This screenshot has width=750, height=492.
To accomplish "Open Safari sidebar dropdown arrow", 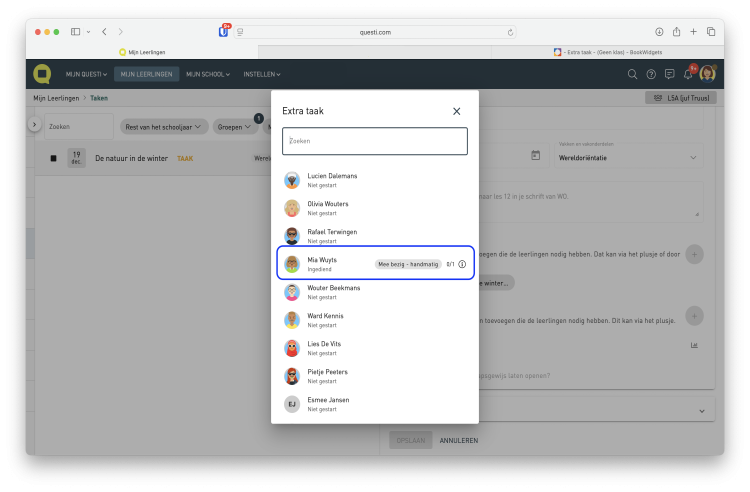I will 88,32.
